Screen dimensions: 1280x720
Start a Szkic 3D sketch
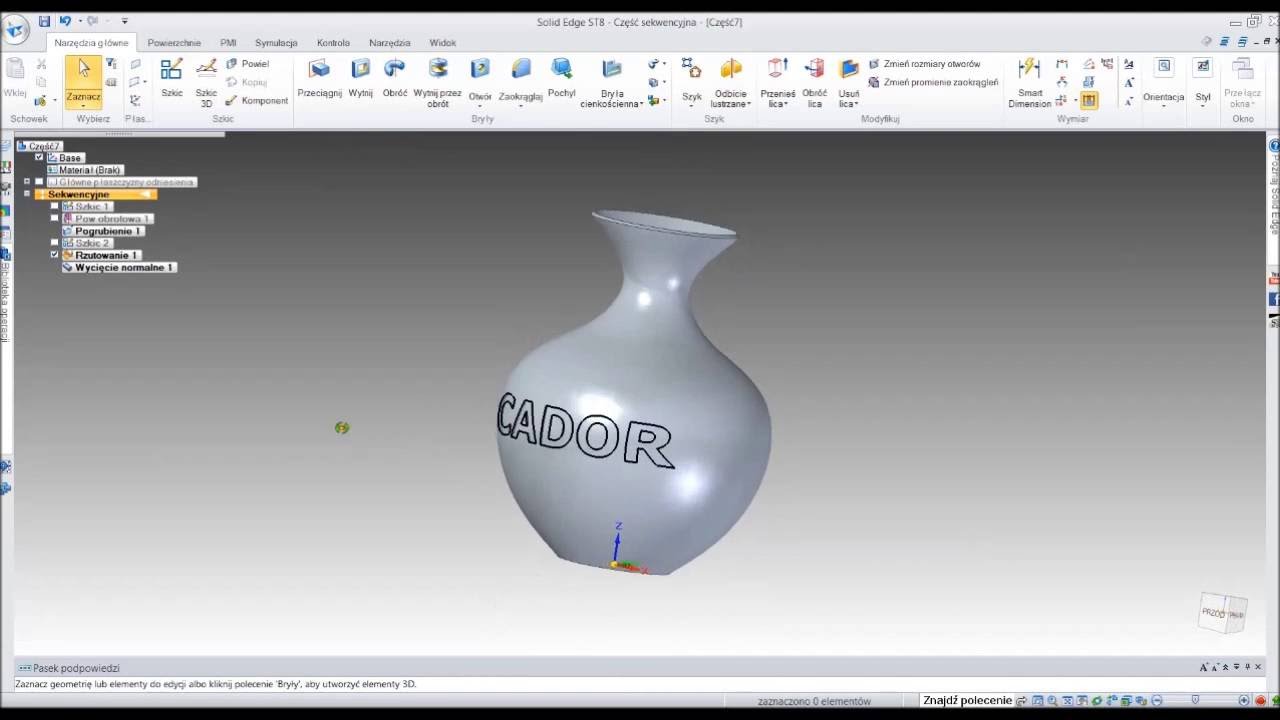point(206,83)
